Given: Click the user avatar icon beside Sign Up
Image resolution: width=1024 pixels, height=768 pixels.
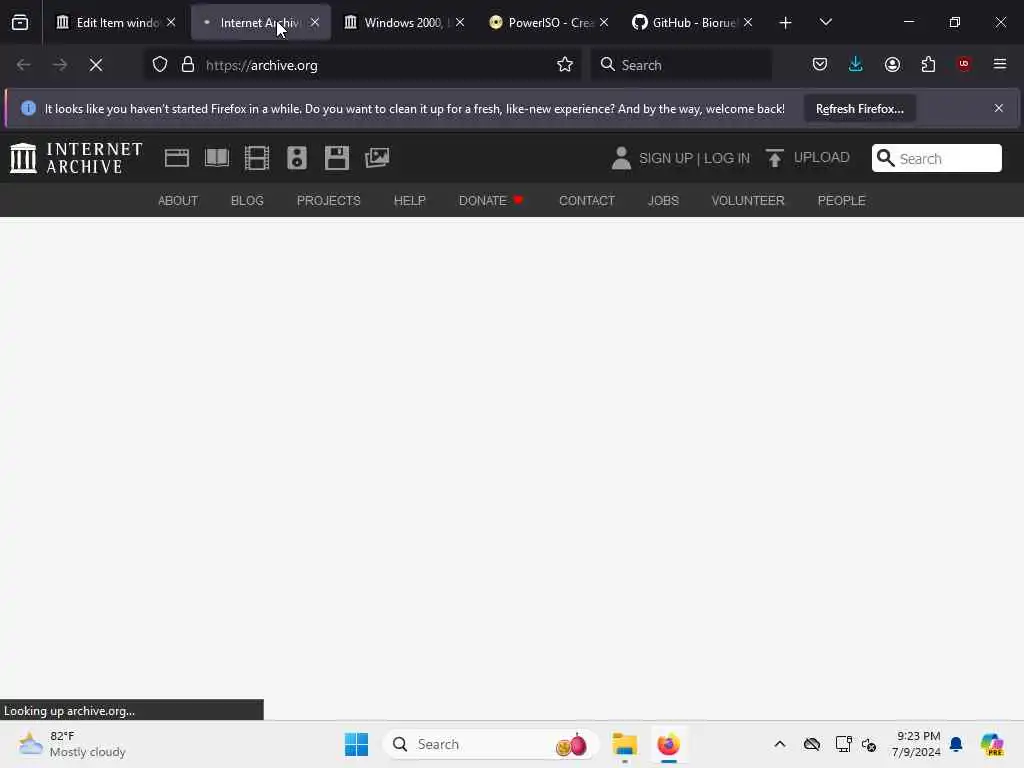Looking at the screenshot, I should click(621, 158).
